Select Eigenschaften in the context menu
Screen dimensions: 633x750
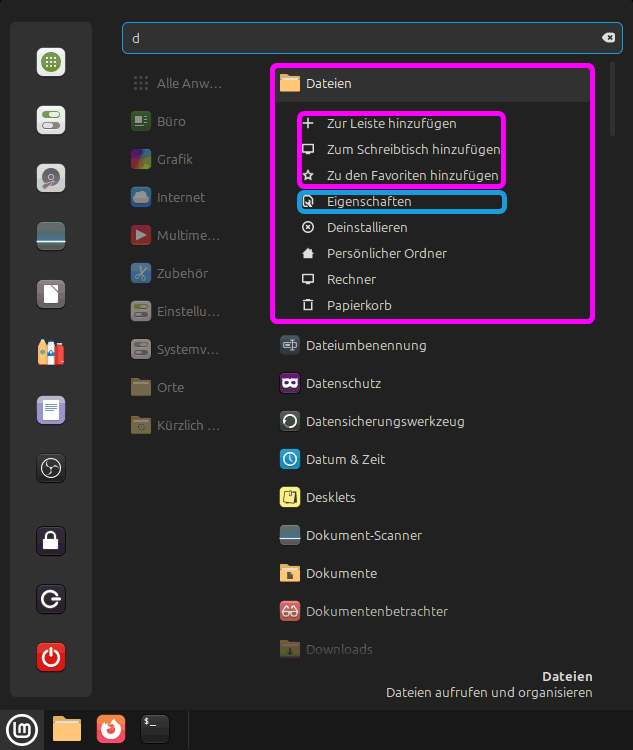(x=369, y=201)
